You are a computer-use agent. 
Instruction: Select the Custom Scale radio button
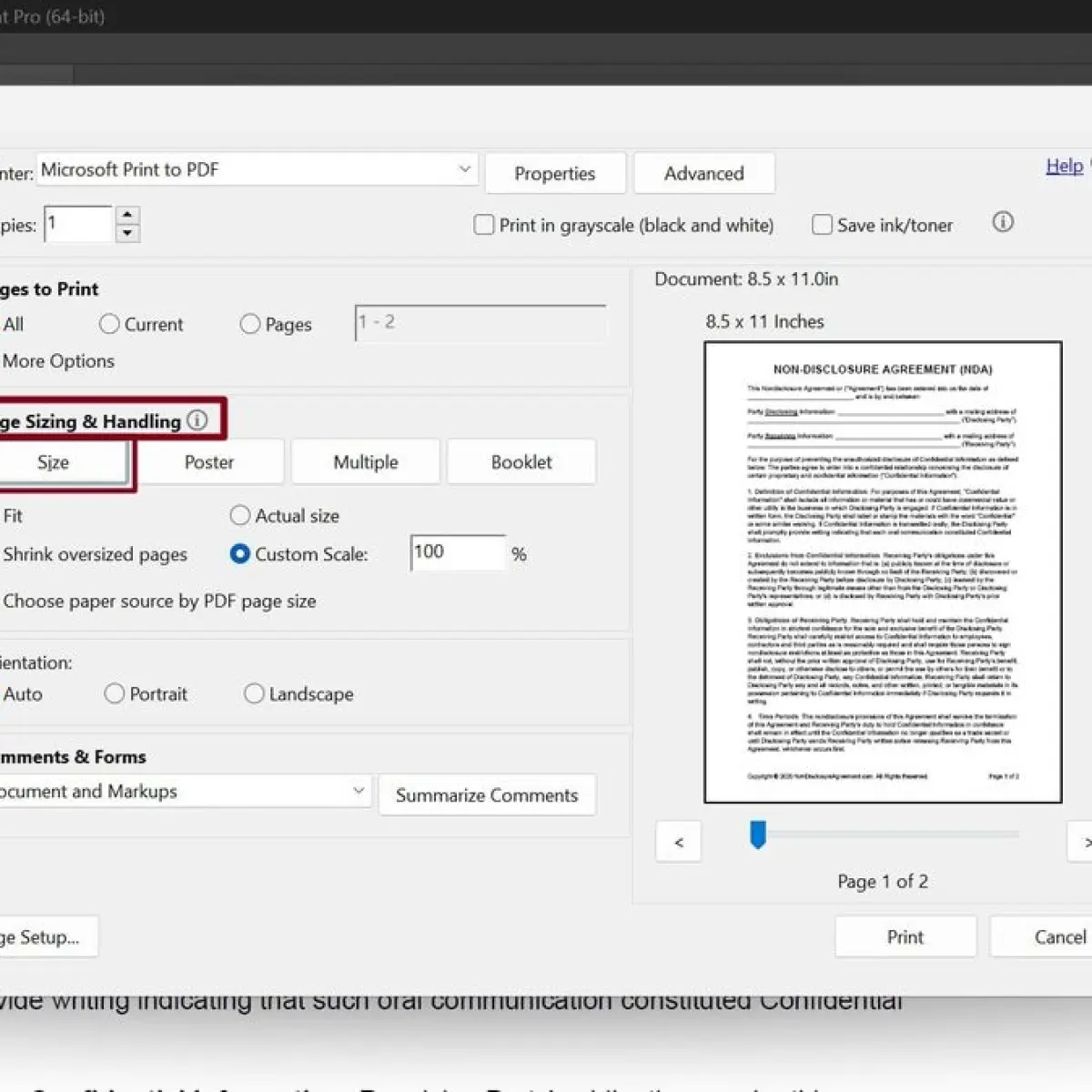[x=240, y=554]
